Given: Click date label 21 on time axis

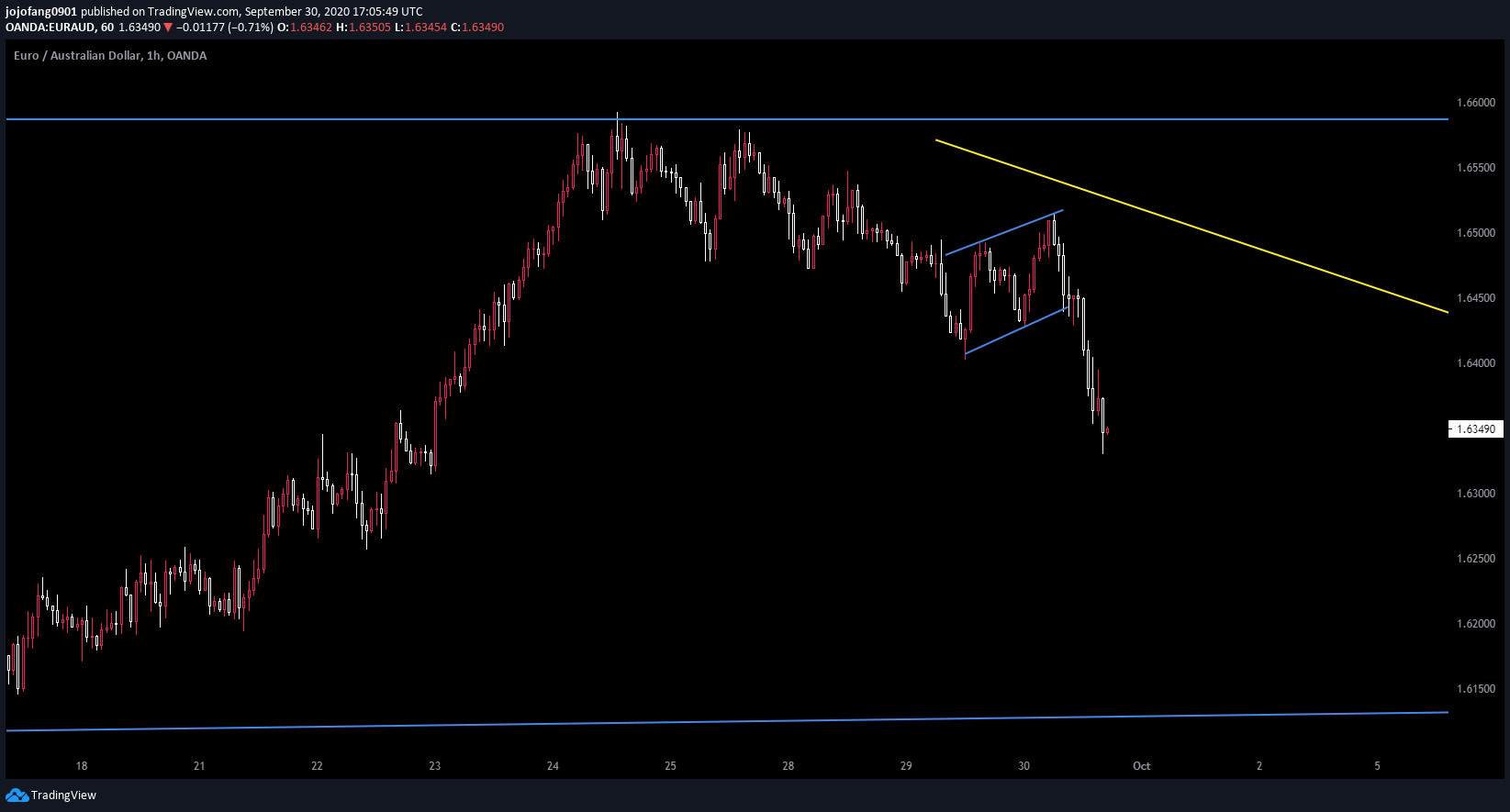Looking at the screenshot, I should pos(199,766).
